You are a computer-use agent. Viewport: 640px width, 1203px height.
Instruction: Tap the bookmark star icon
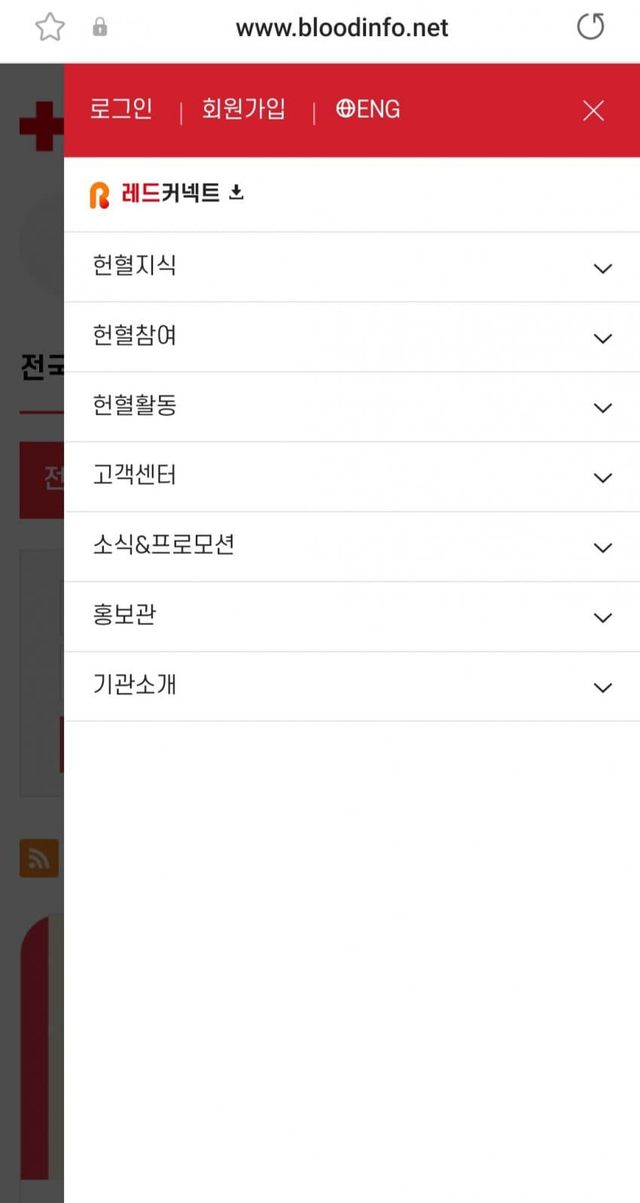[x=49, y=28]
